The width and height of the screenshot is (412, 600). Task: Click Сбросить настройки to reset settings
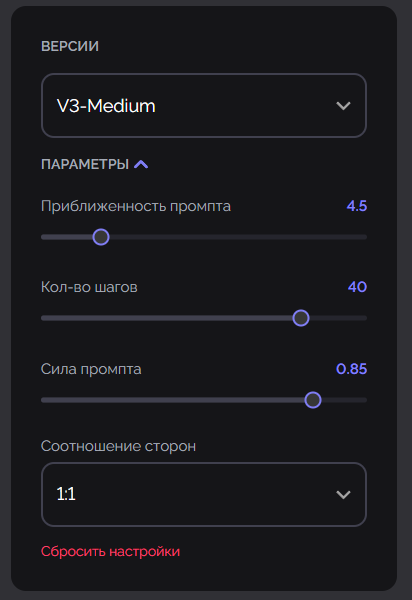click(111, 551)
